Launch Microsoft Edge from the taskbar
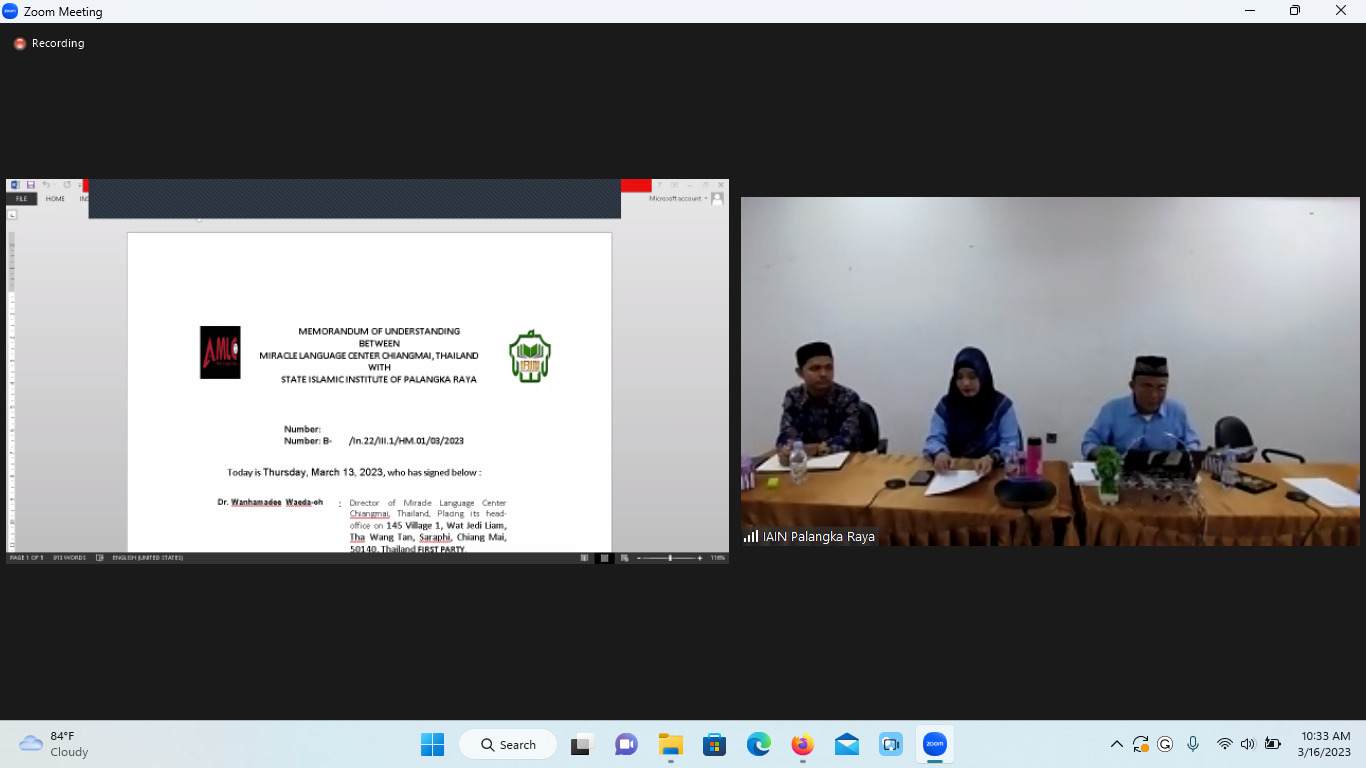The image size is (1366, 768). 759,744
